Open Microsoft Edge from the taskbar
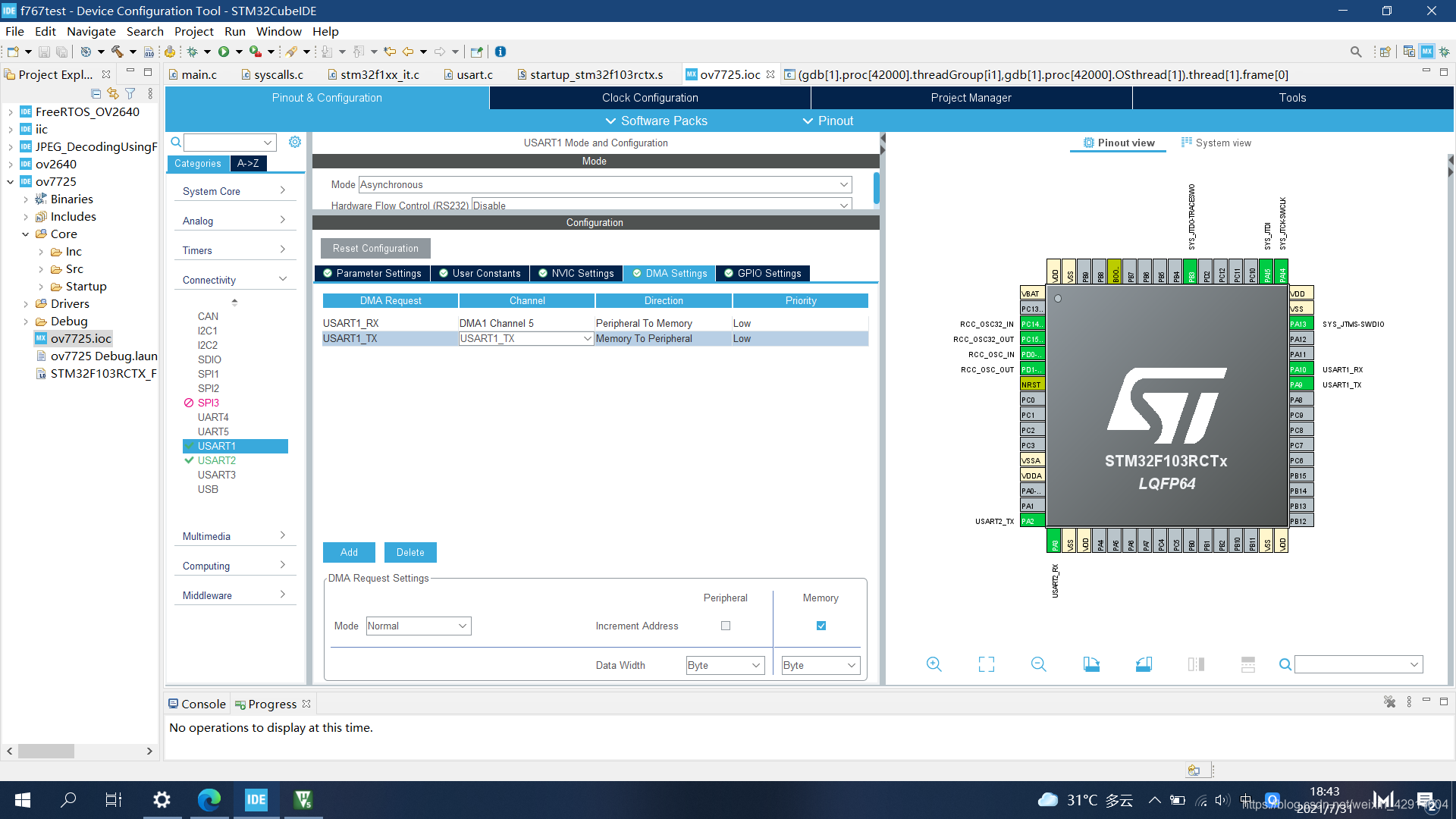This screenshot has height=819, width=1456. pyautogui.click(x=209, y=799)
